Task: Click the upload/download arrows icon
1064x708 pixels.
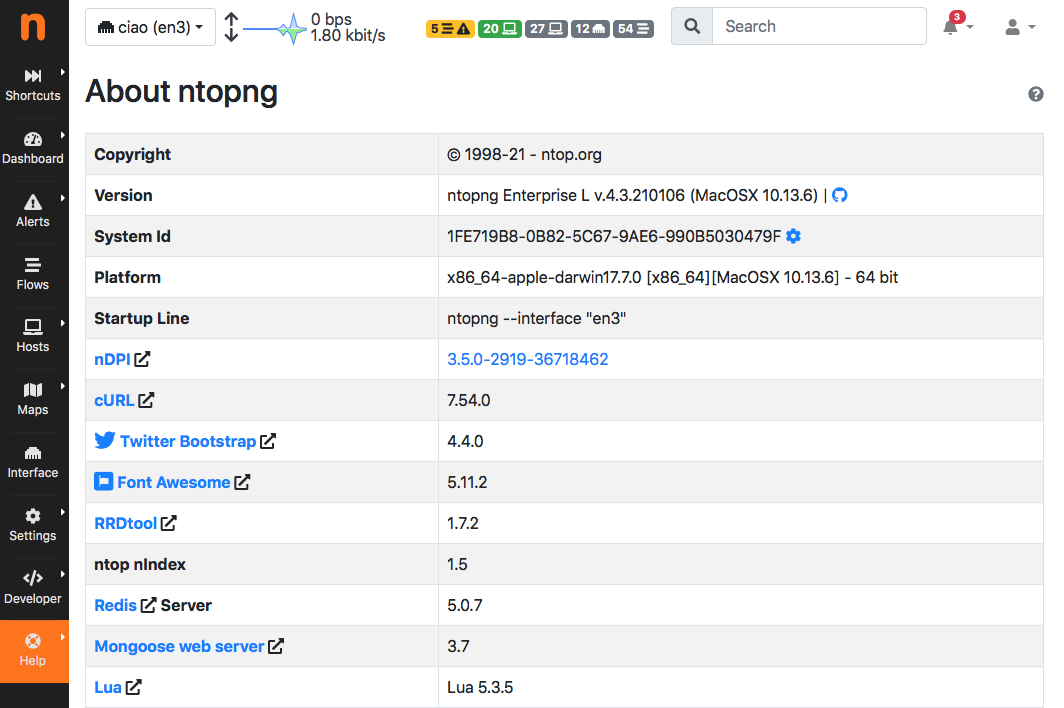Action: click(231, 27)
